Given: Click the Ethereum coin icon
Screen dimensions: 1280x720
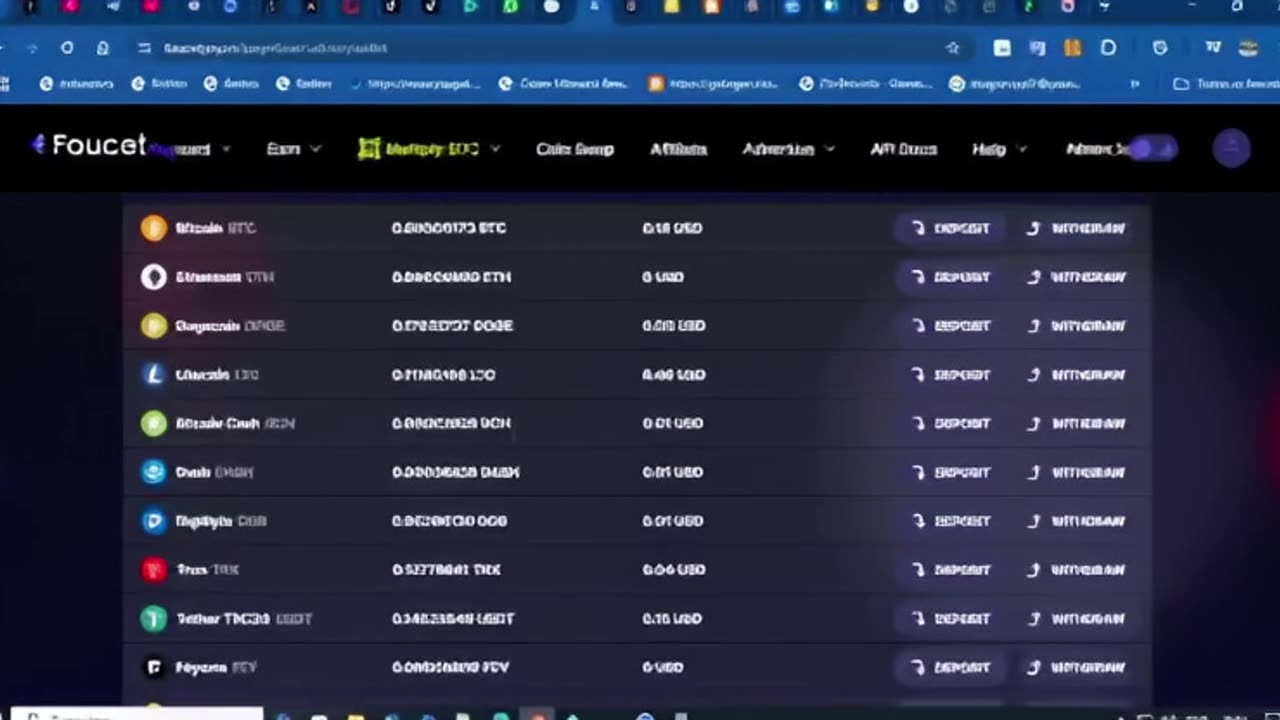Looking at the screenshot, I should point(153,277).
